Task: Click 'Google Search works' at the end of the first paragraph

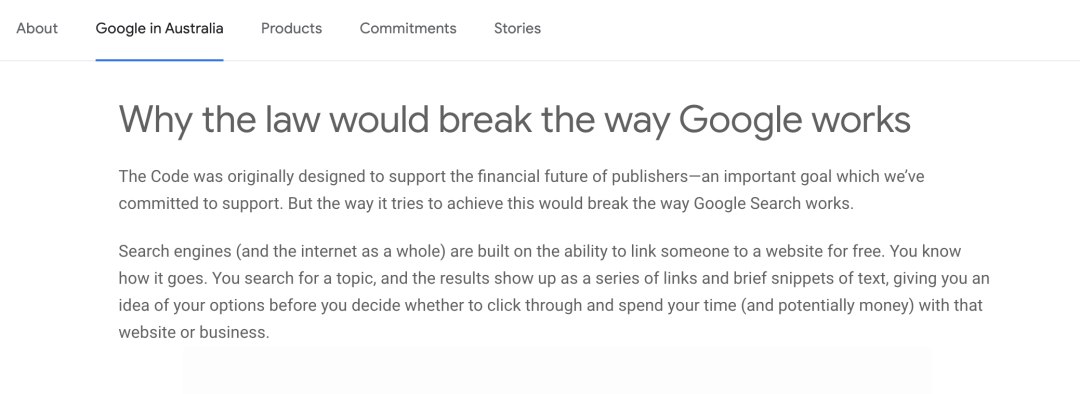Action: (x=773, y=204)
